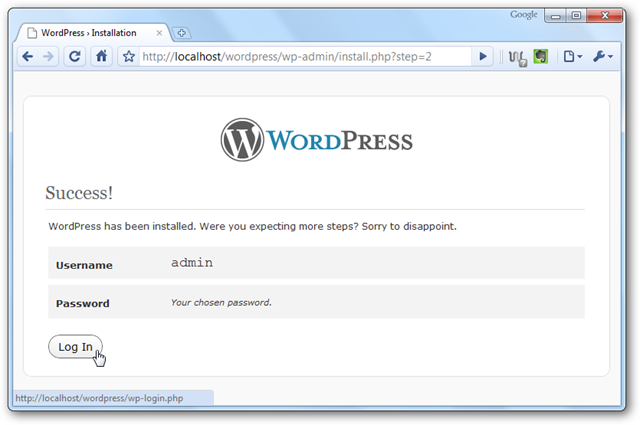Click the browser Back arrow

pos(28,56)
